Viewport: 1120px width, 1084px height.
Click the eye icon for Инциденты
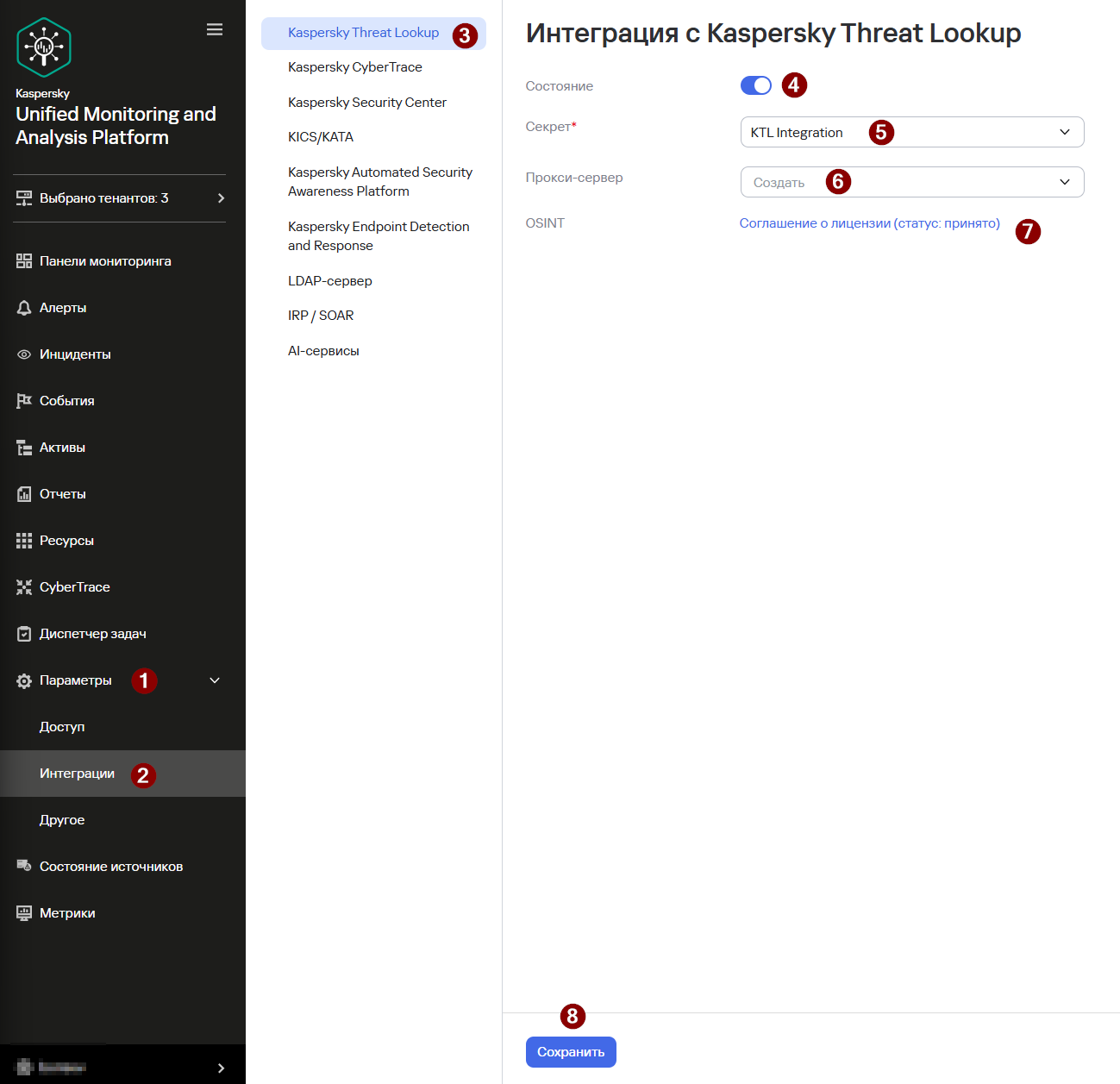[24, 354]
